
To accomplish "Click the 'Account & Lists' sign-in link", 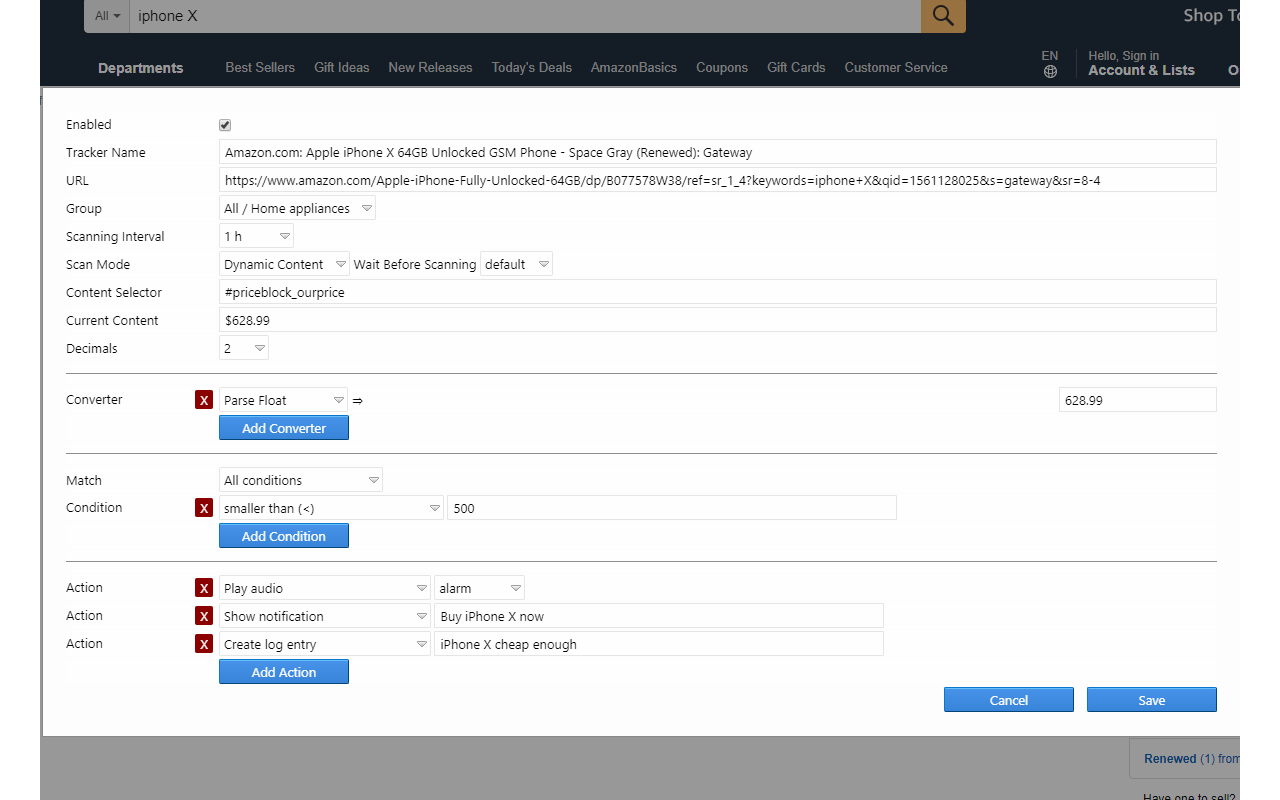I will (x=1141, y=63).
